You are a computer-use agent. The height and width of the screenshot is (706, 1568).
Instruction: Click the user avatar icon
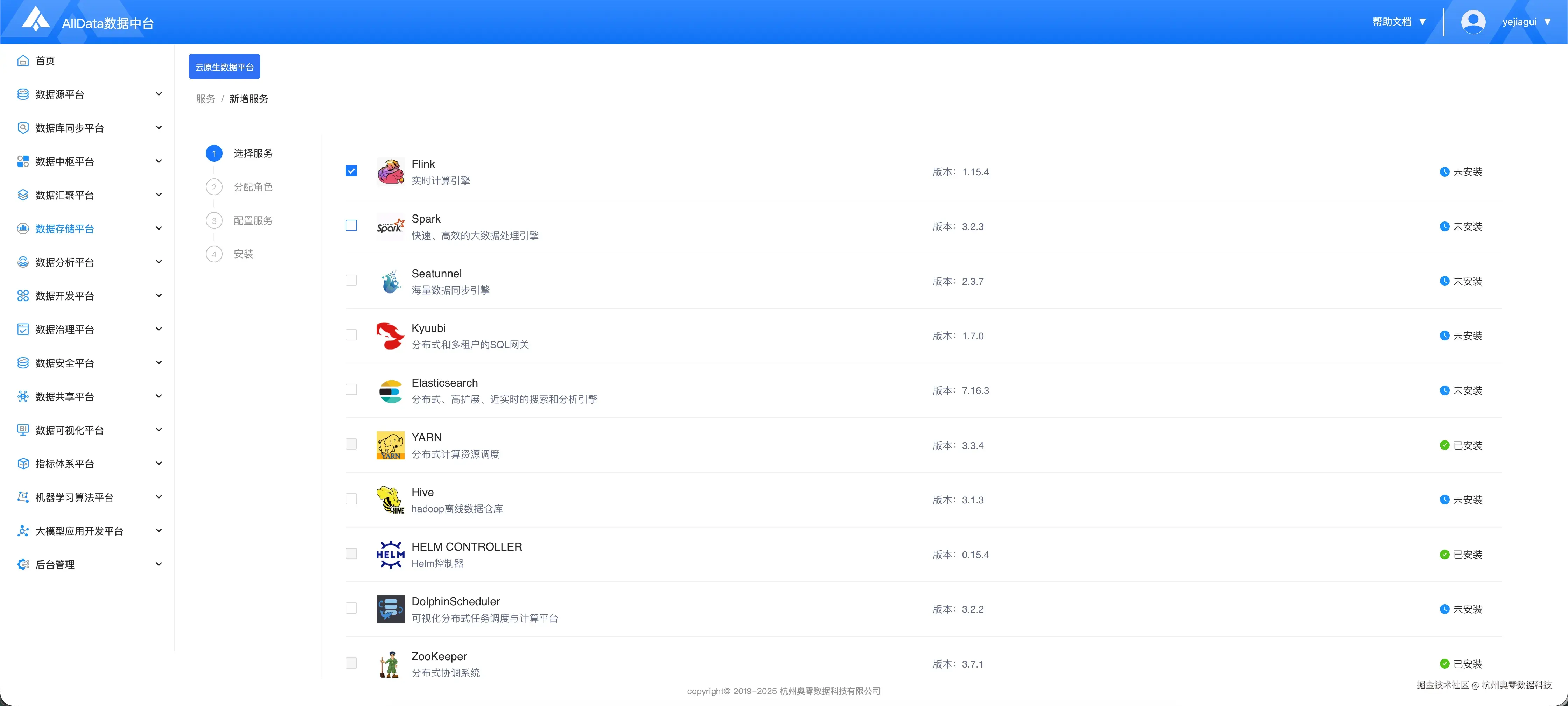[x=1472, y=22]
